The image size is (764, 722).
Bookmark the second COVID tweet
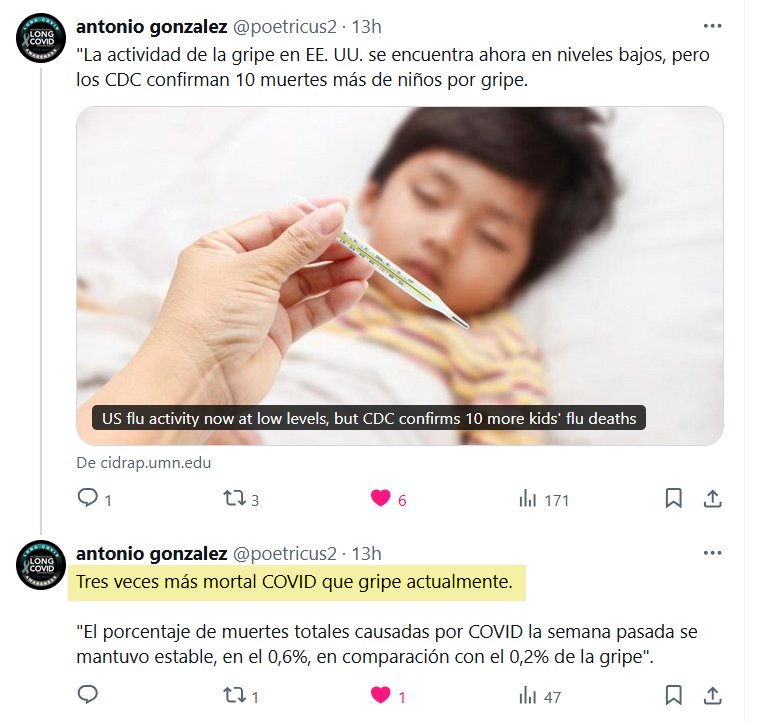673,695
